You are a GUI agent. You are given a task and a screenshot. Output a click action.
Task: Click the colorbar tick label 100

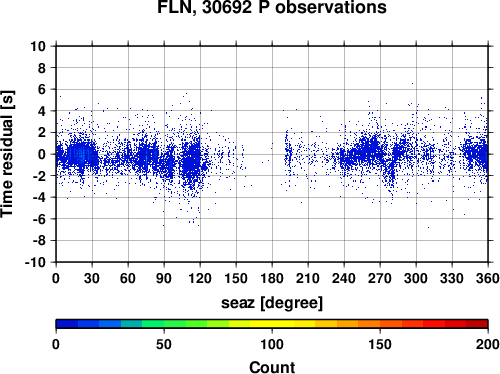(272, 344)
